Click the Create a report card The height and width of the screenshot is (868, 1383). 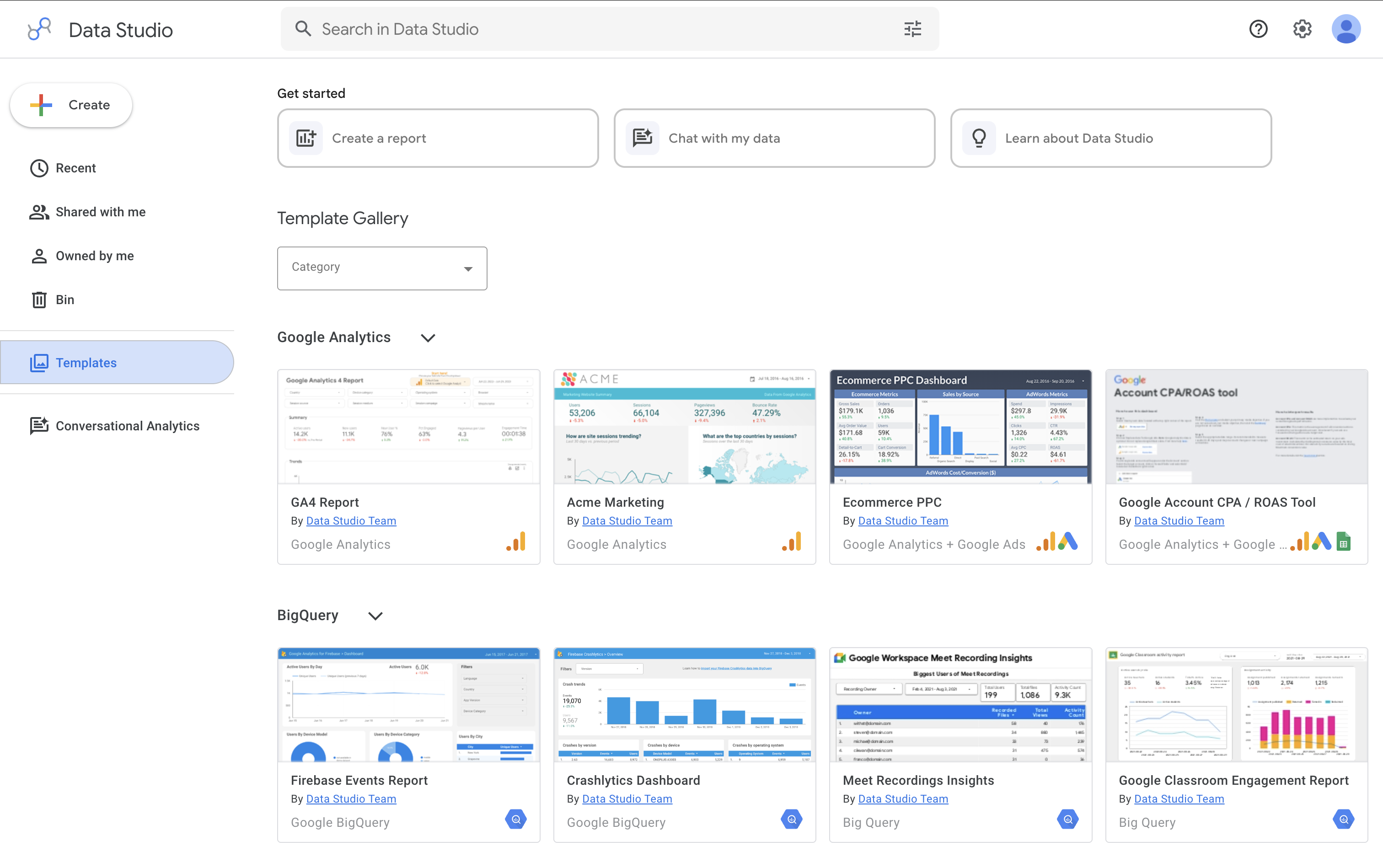coord(438,139)
